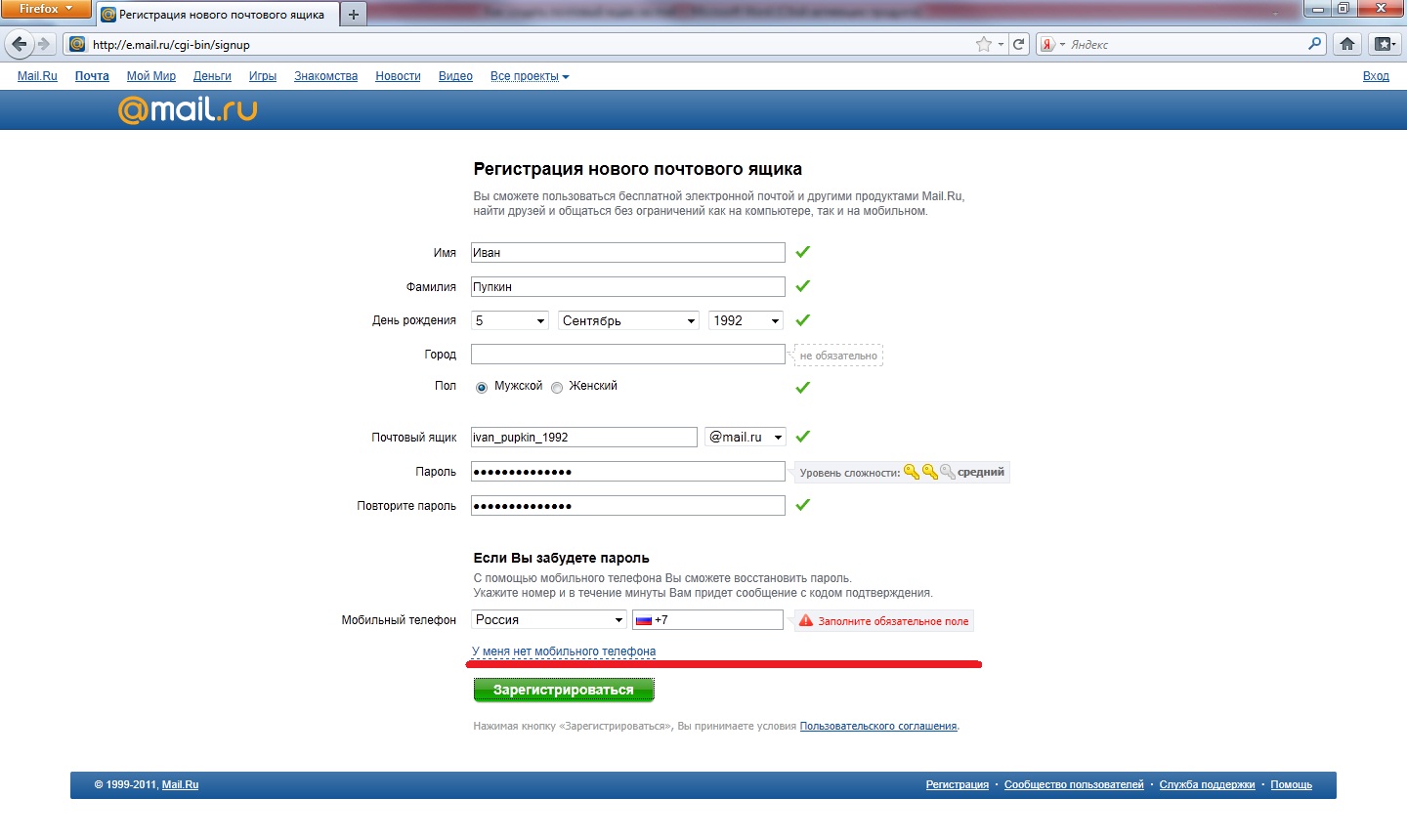Open Мой Мир in top navigation

[151, 76]
